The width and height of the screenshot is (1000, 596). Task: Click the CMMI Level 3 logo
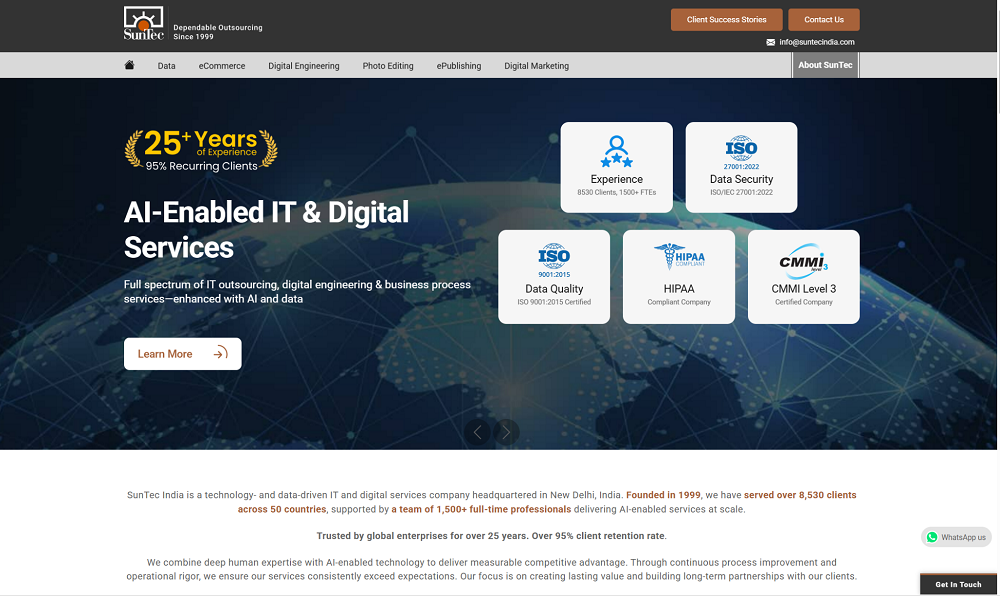tap(803, 261)
